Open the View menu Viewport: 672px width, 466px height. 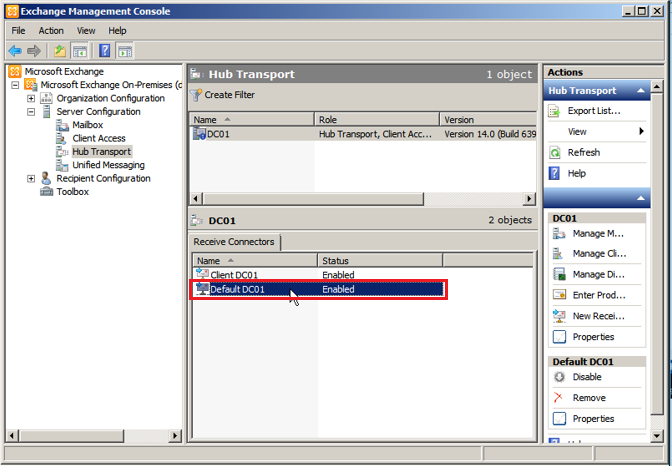(86, 31)
